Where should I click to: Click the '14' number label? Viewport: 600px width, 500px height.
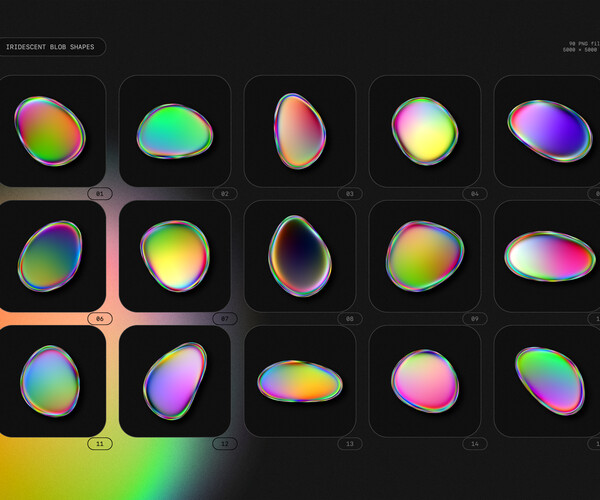point(475,444)
